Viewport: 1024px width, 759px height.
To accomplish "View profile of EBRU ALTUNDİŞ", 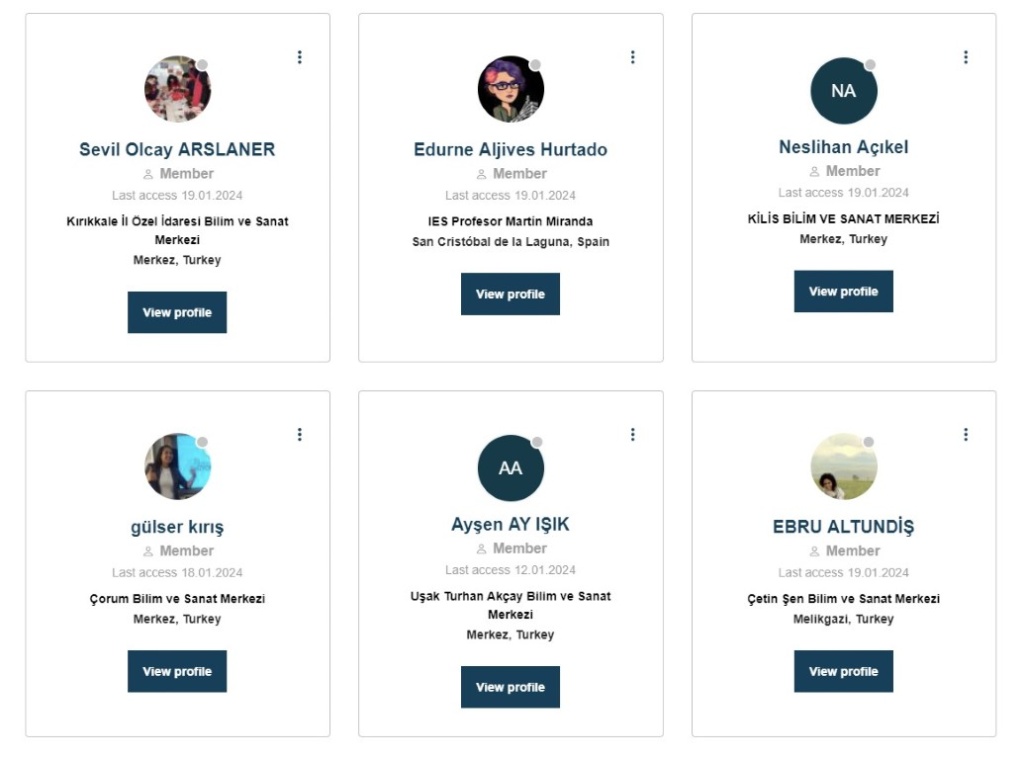I will click(x=843, y=671).
